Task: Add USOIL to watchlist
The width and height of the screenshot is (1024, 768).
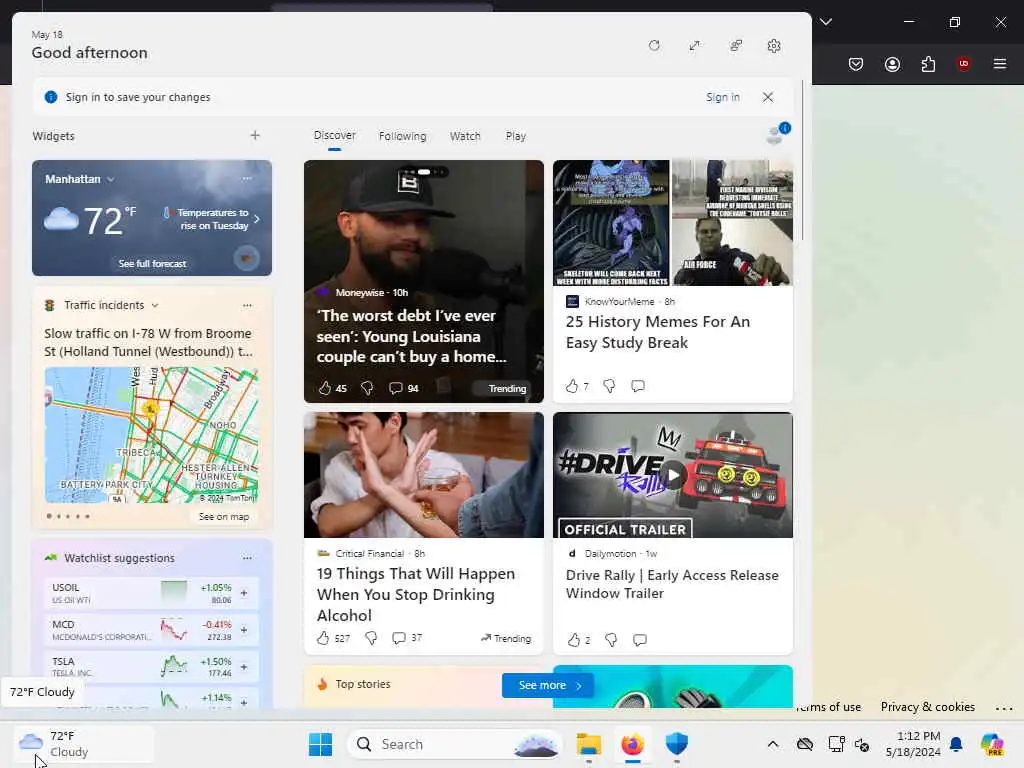Action: pyautogui.click(x=244, y=593)
